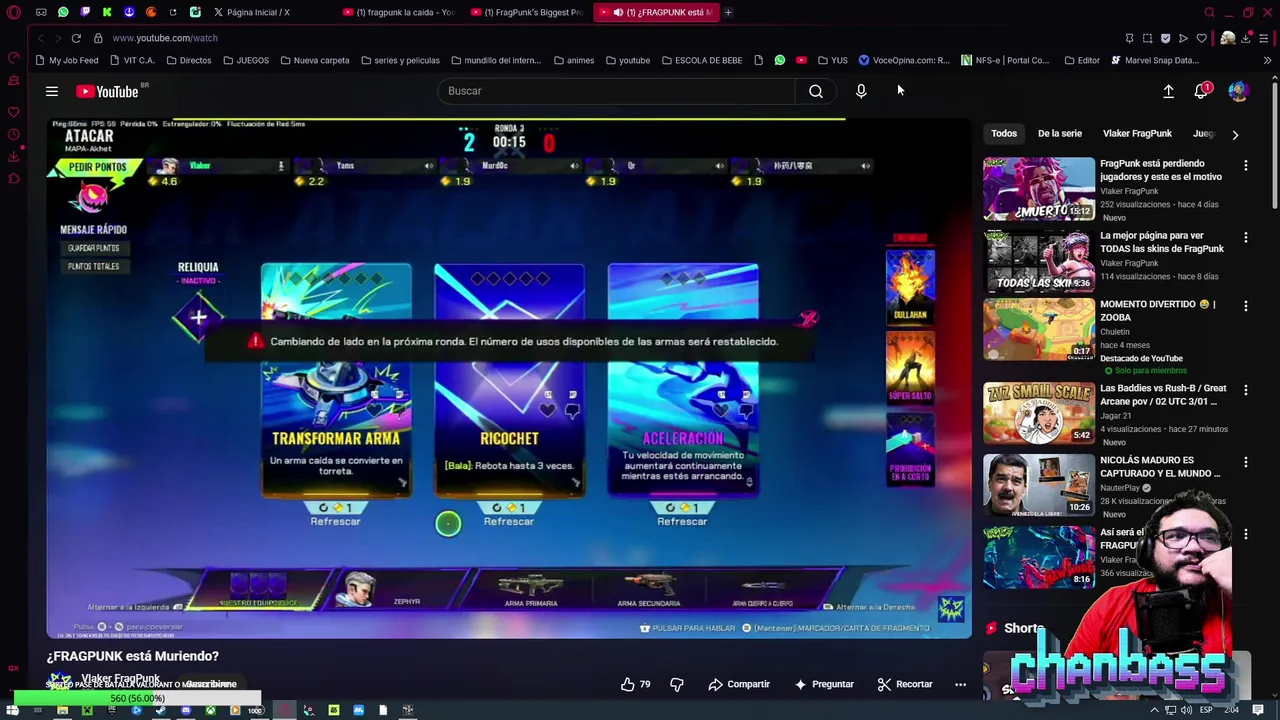1280x720 pixels.
Task: Open the YouTube hamburger guide menu
Action: pos(51,91)
